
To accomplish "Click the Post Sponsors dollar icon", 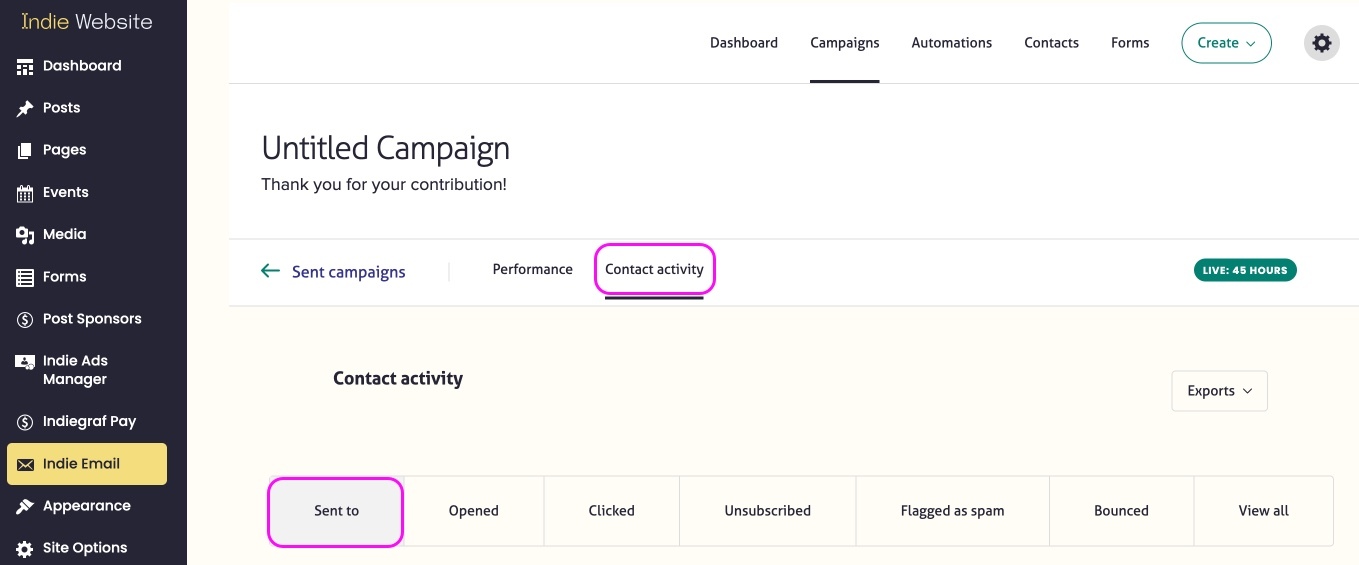I will 25,320.
